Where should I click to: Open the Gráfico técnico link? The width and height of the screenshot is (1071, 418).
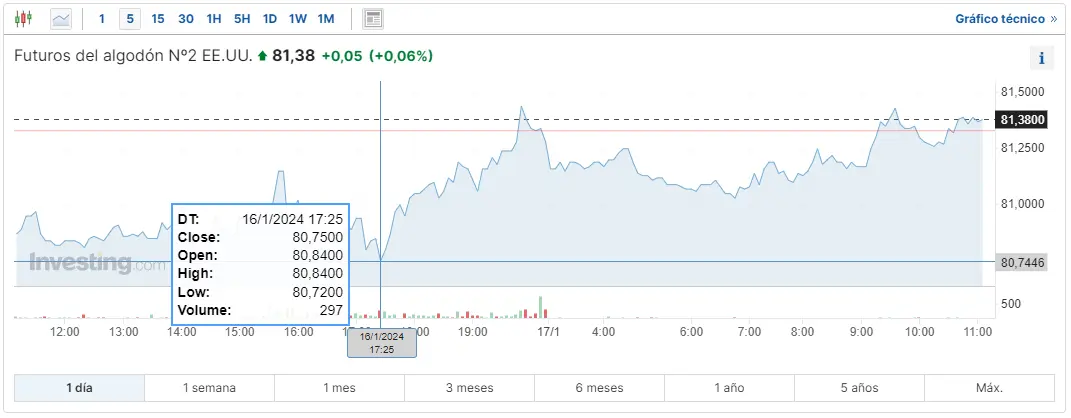coord(1005,19)
